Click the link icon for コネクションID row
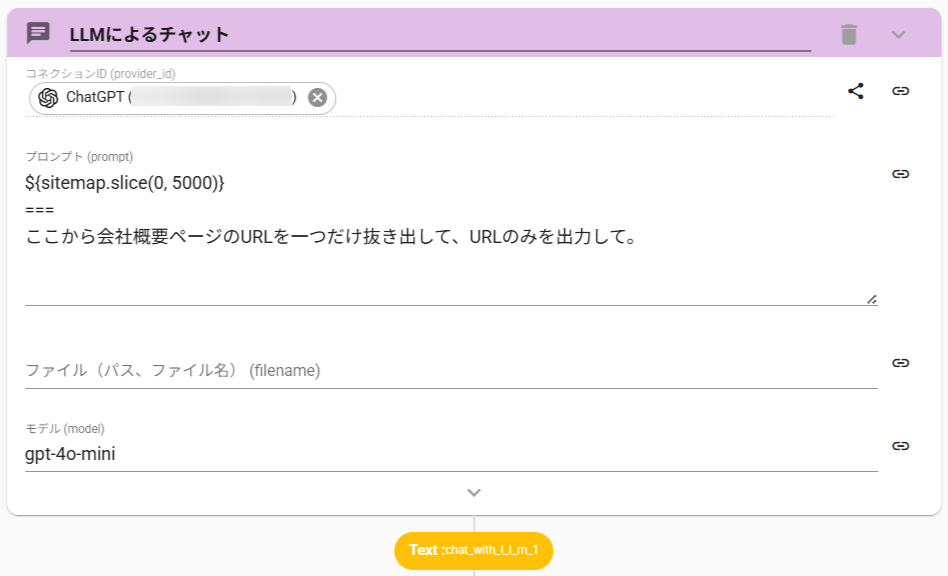This screenshot has width=948, height=576. 901,91
